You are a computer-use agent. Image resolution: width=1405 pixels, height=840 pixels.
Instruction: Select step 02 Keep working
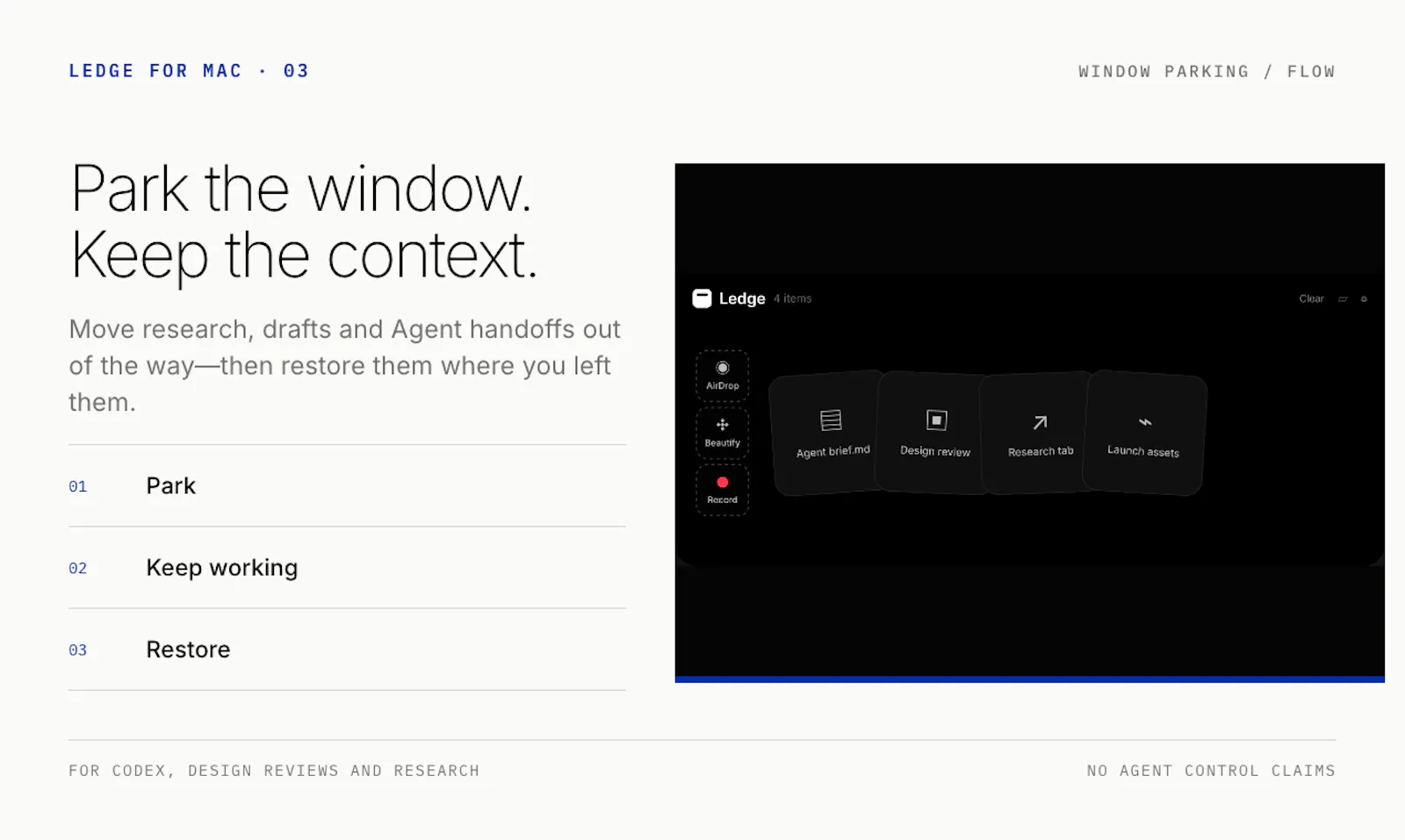(347, 568)
